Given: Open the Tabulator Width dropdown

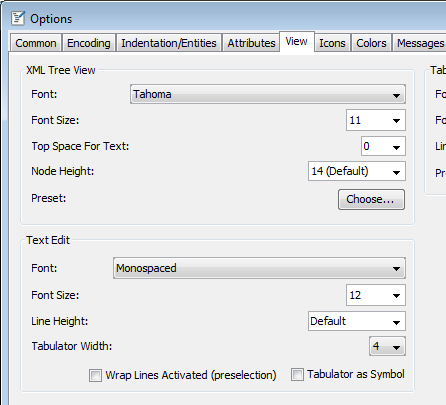Looking at the screenshot, I should [387, 346].
